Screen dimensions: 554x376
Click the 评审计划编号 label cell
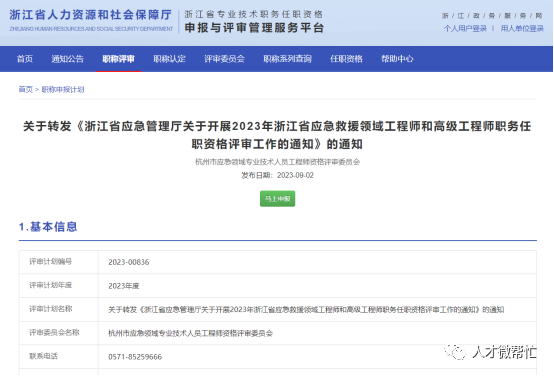tap(59, 262)
